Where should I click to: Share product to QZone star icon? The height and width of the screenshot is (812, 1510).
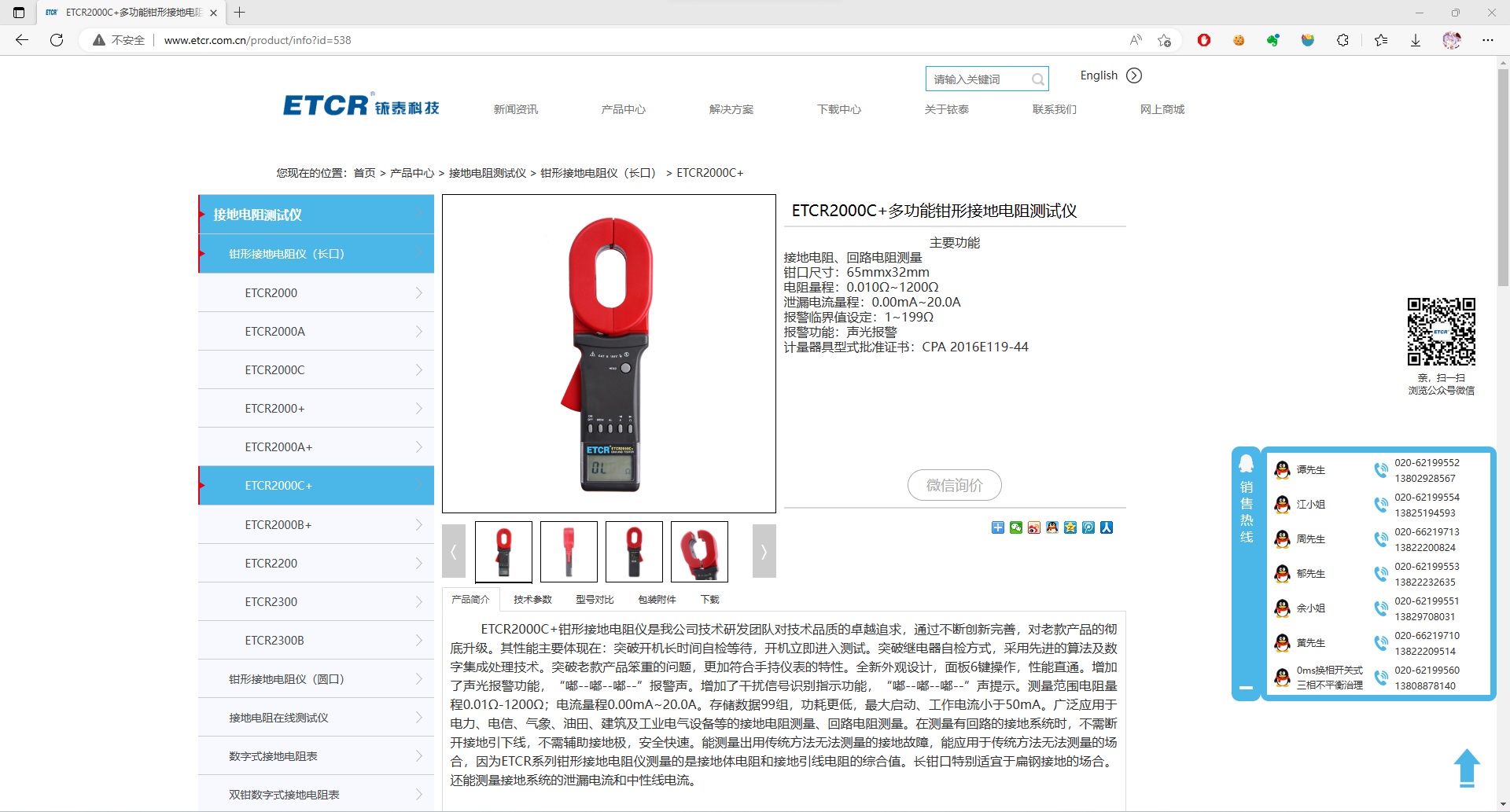click(1070, 527)
